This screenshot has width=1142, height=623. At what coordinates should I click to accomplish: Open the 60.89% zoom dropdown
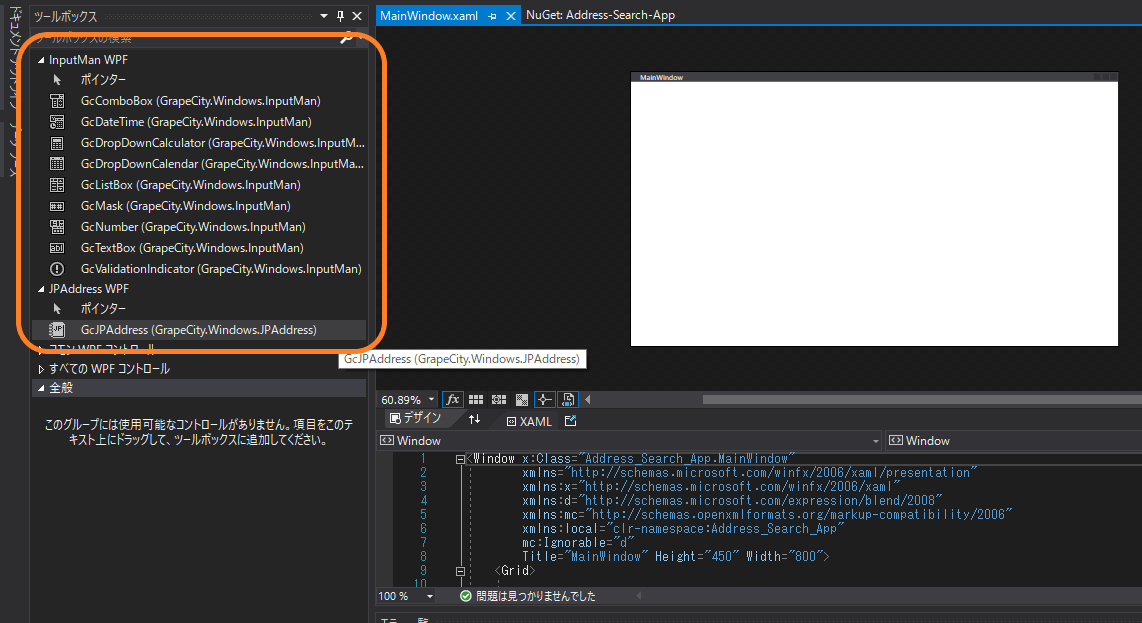click(x=431, y=399)
